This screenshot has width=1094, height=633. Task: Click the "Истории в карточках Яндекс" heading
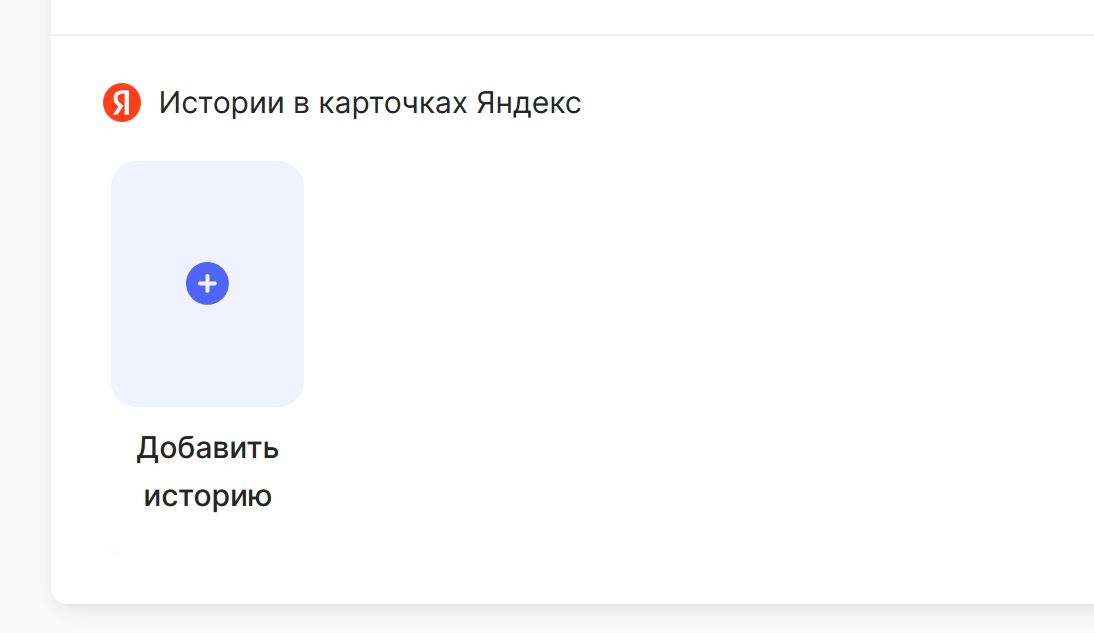click(x=370, y=103)
